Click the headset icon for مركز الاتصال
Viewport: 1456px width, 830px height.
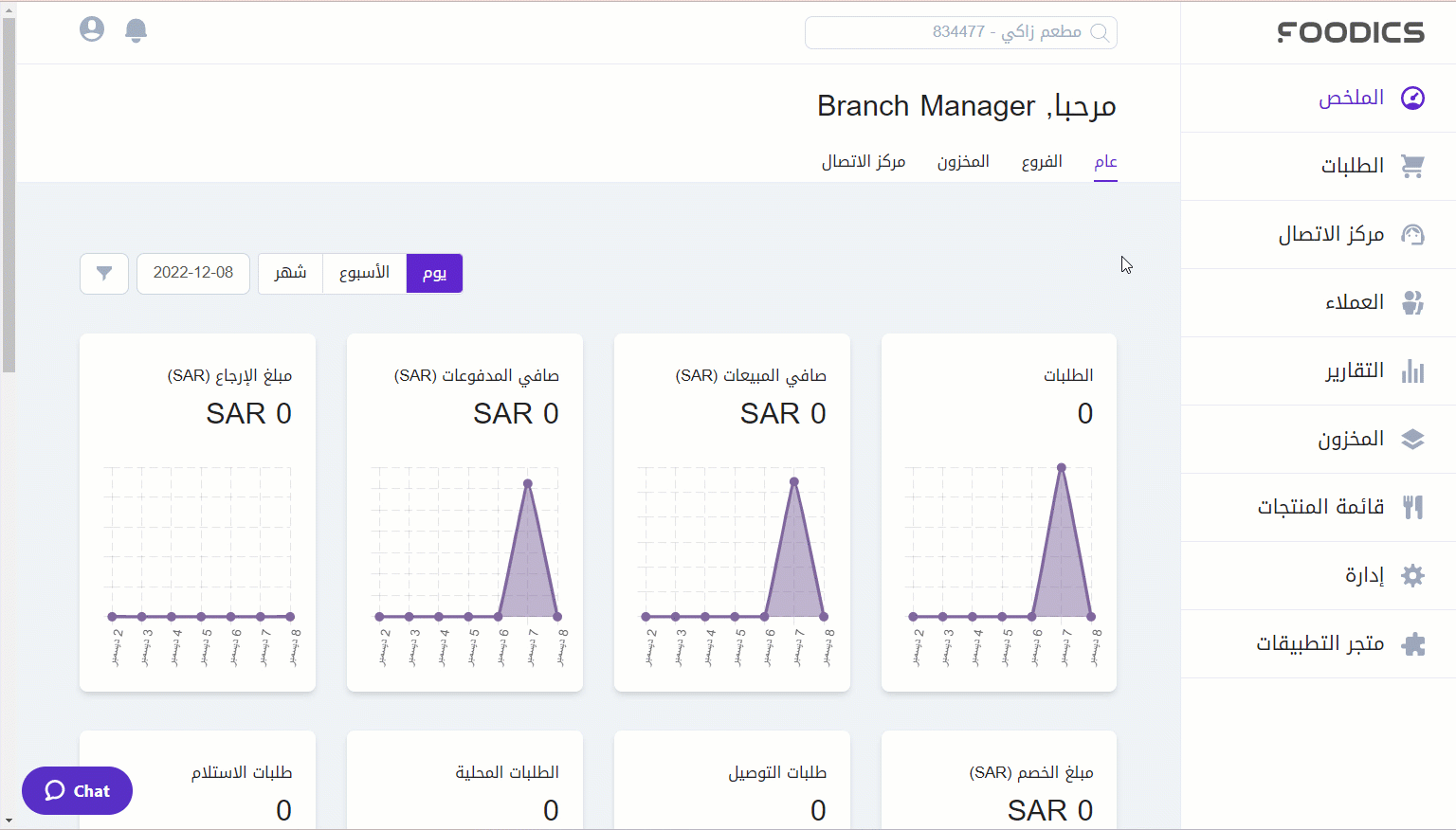pos(1412,235)
